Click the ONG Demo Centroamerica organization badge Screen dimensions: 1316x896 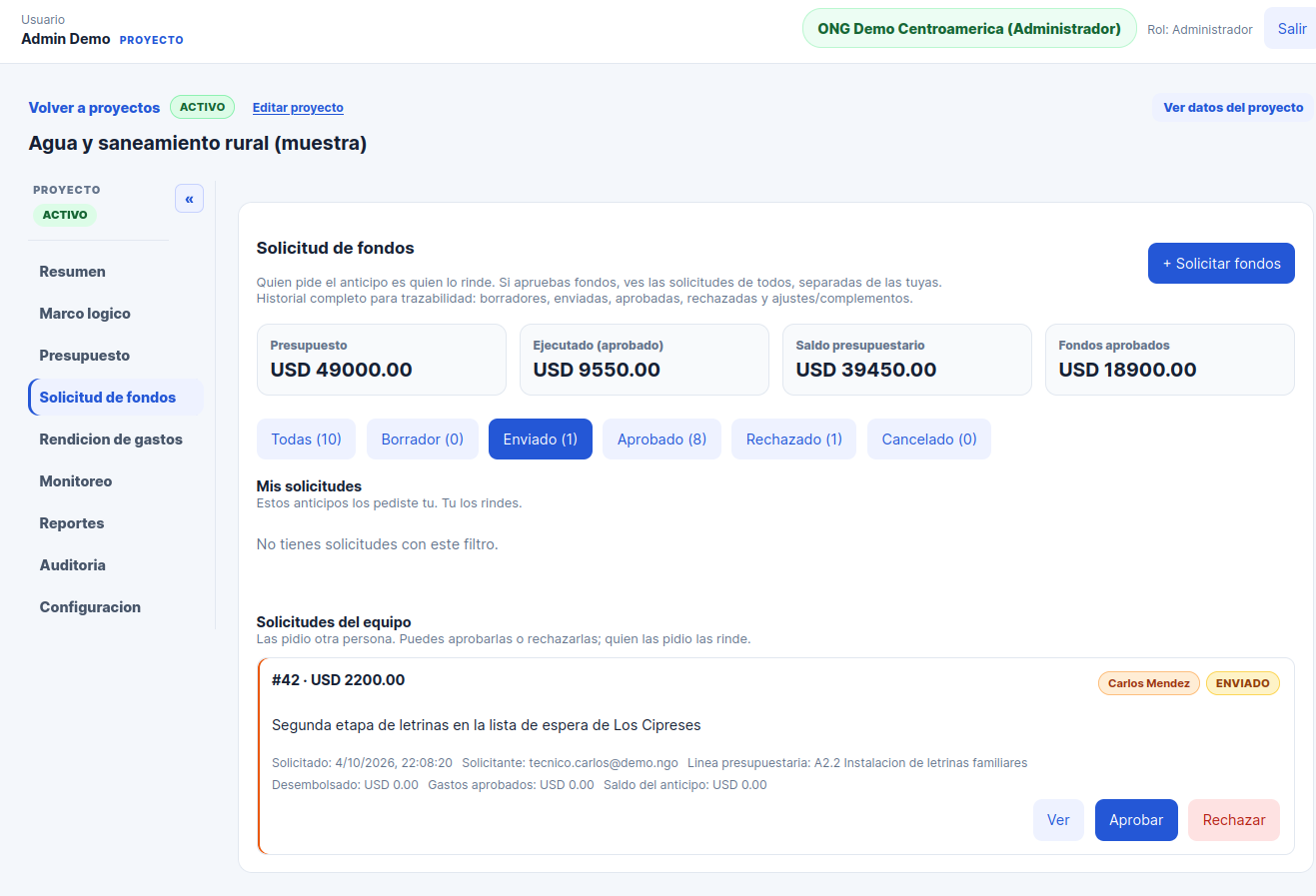969,29
